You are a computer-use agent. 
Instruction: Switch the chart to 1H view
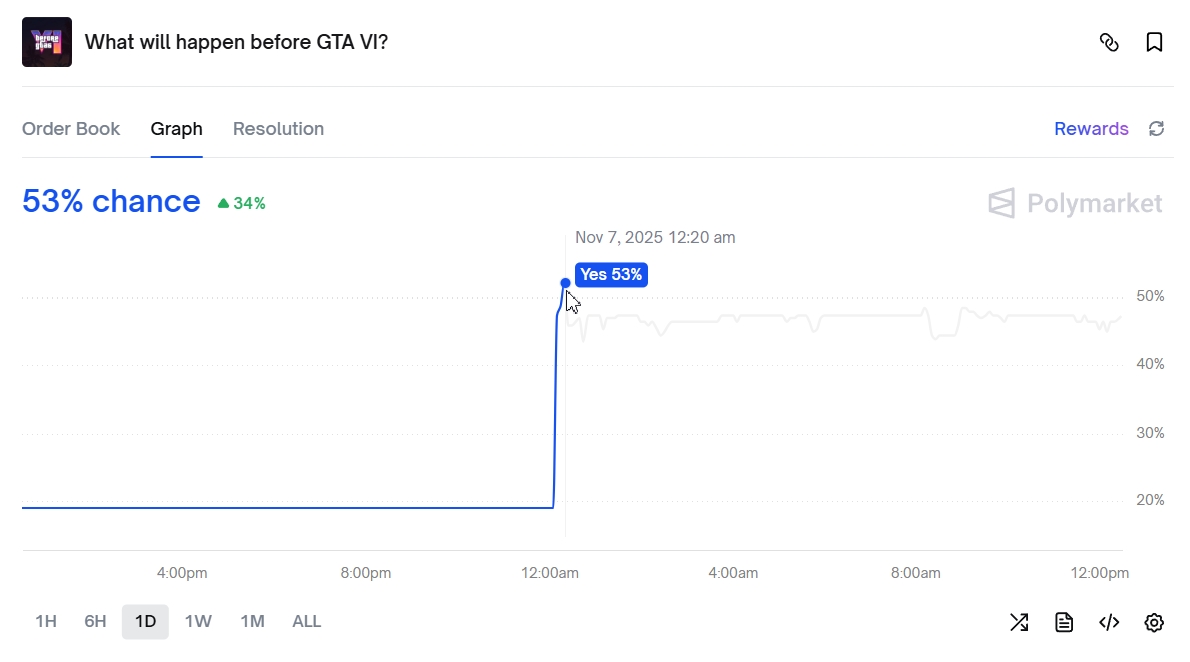[x=44, y=621]
